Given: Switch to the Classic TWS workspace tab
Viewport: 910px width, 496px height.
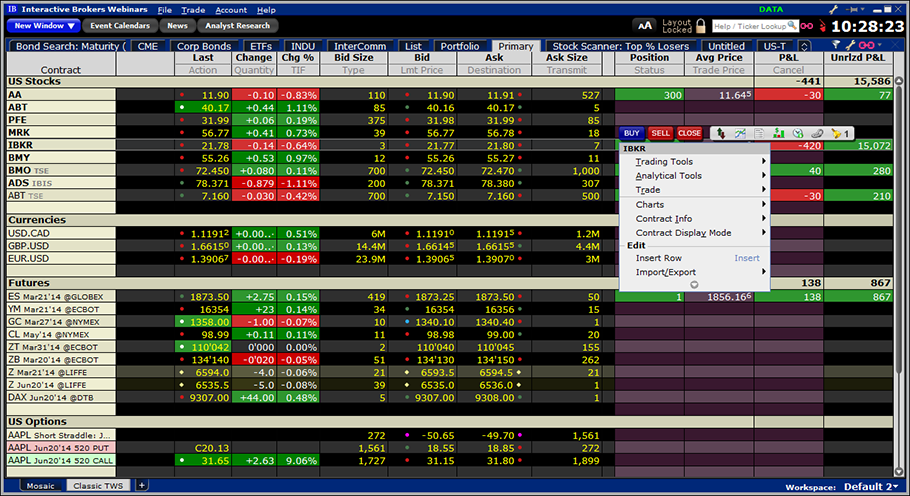Looking at the screenshot, I should 98,486.
